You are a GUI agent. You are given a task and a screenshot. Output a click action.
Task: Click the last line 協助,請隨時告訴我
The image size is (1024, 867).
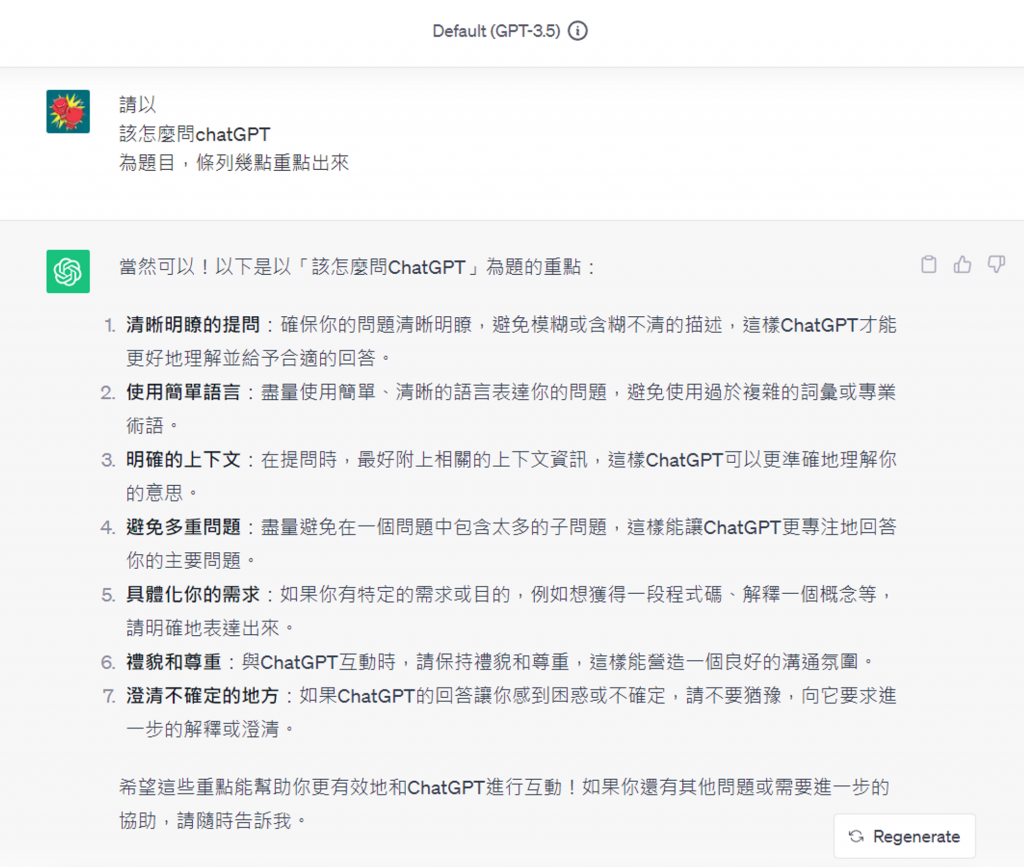213,821
